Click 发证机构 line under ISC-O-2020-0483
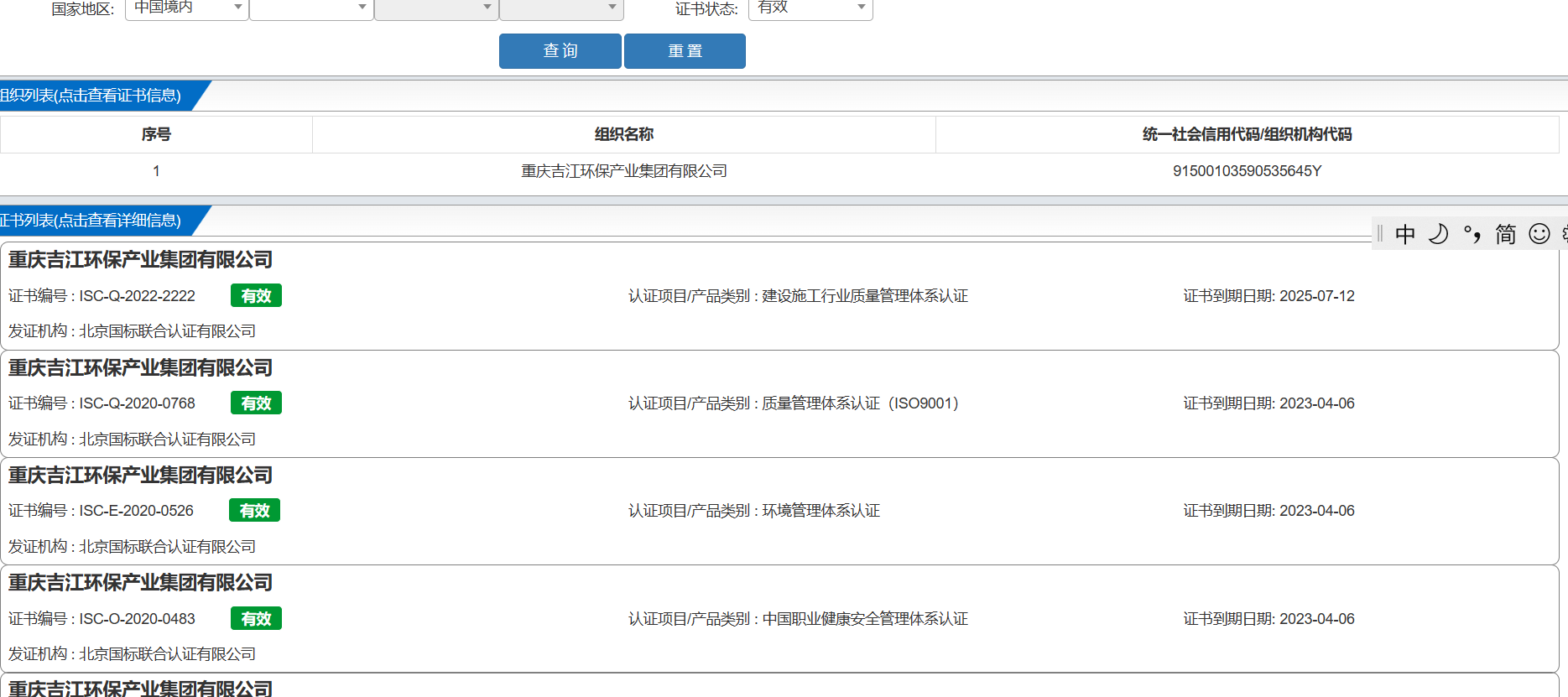 coord(133,654)
